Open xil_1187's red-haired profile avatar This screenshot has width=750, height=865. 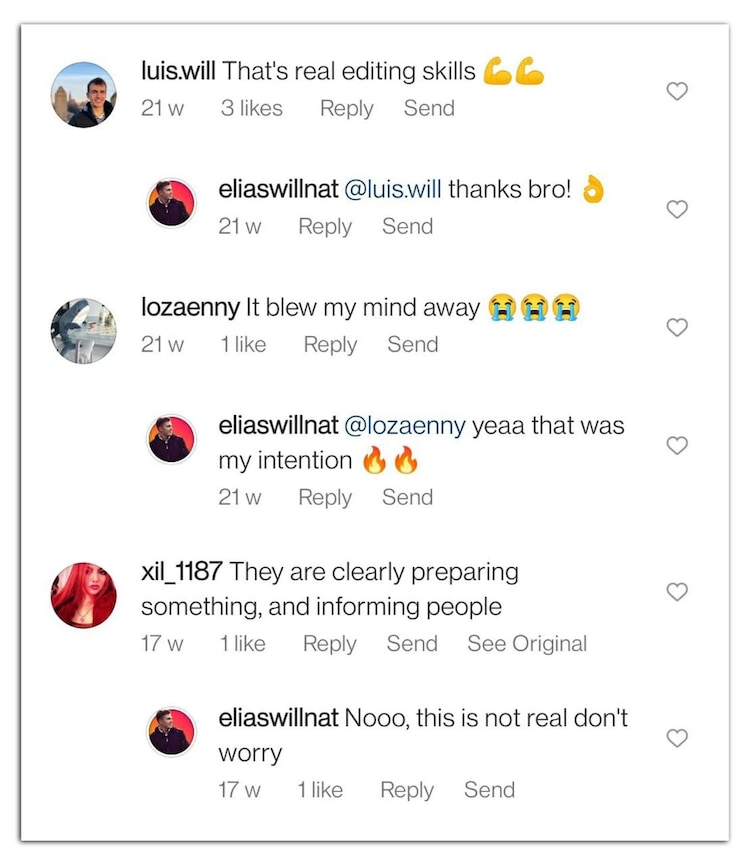click(x=84, y=595)
